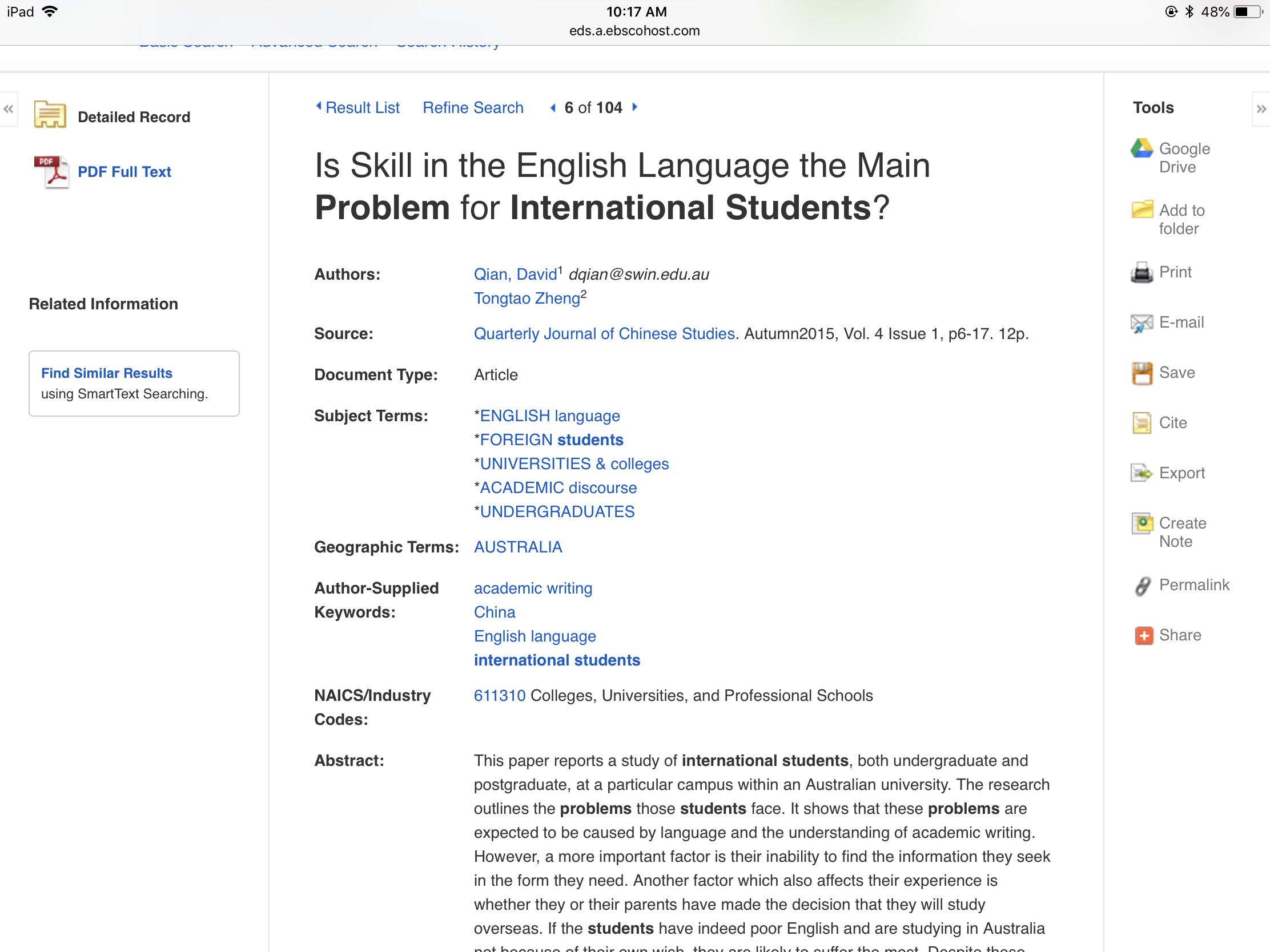Click the Permalink chain icon
1270x952 pixels.
(x=1143, y=586)
